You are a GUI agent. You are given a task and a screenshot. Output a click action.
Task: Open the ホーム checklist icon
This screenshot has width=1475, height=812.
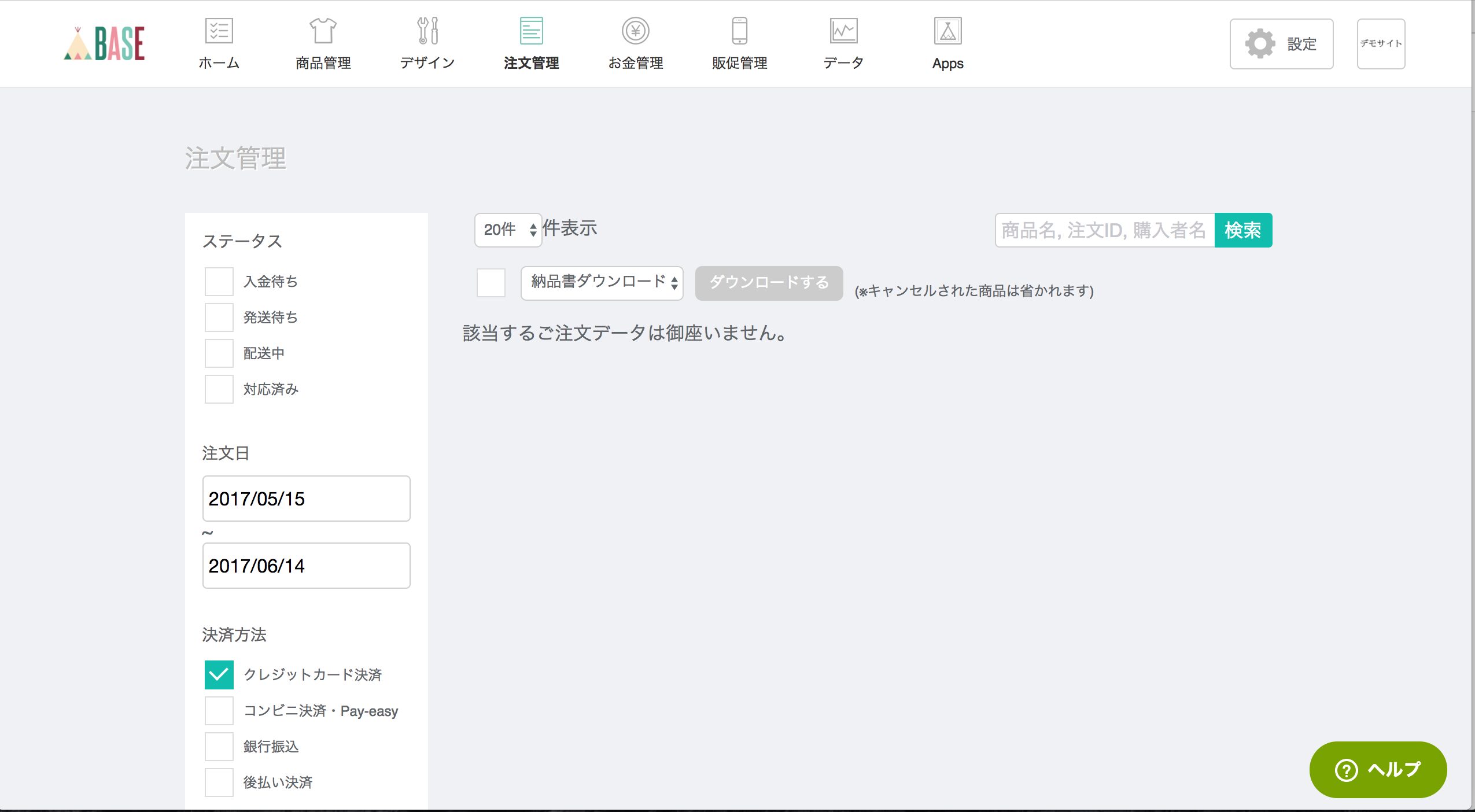219,31
